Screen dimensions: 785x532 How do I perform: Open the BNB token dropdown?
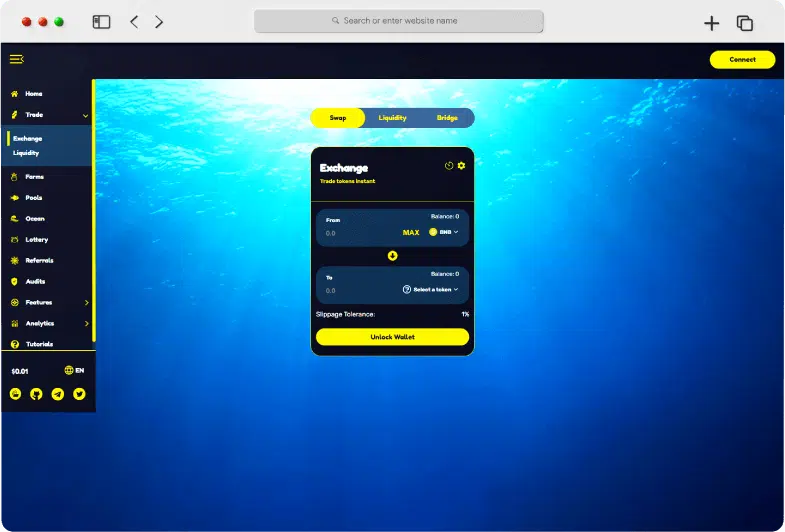pyautogui.click(x=444, y=232)
